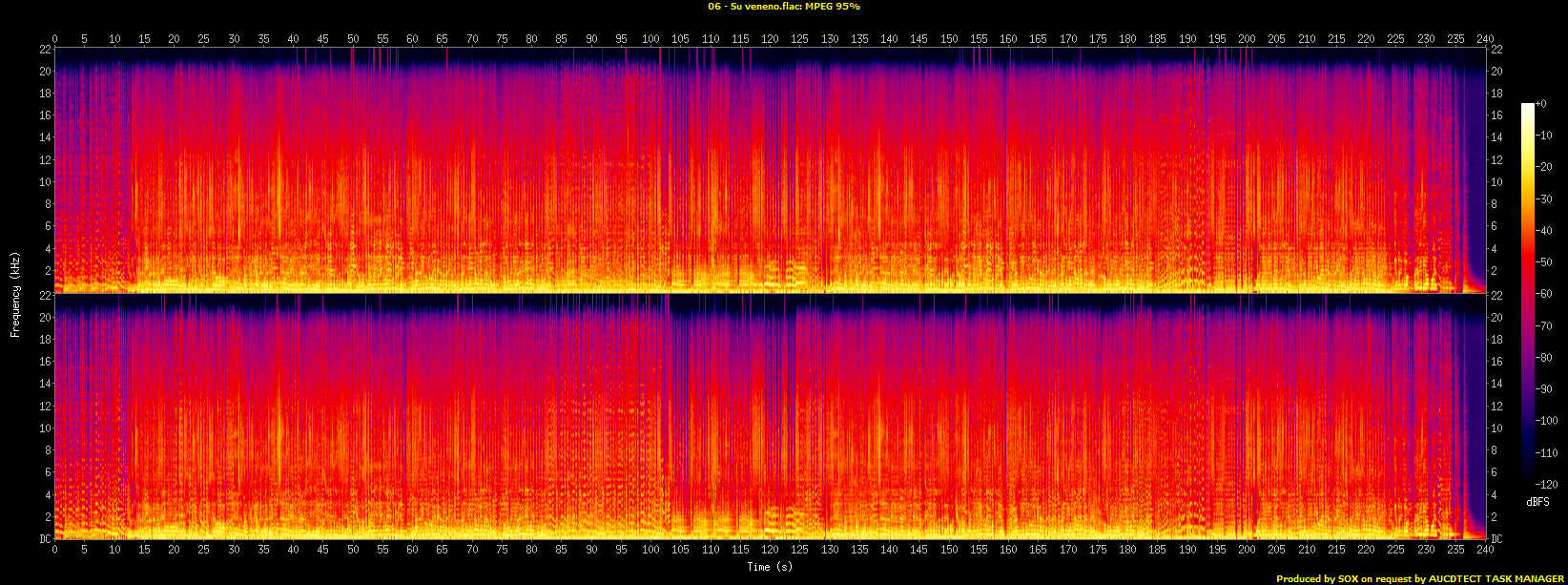Click the "Time (s)" axis label
The image size is (1568, 585).
coord(770,567)
